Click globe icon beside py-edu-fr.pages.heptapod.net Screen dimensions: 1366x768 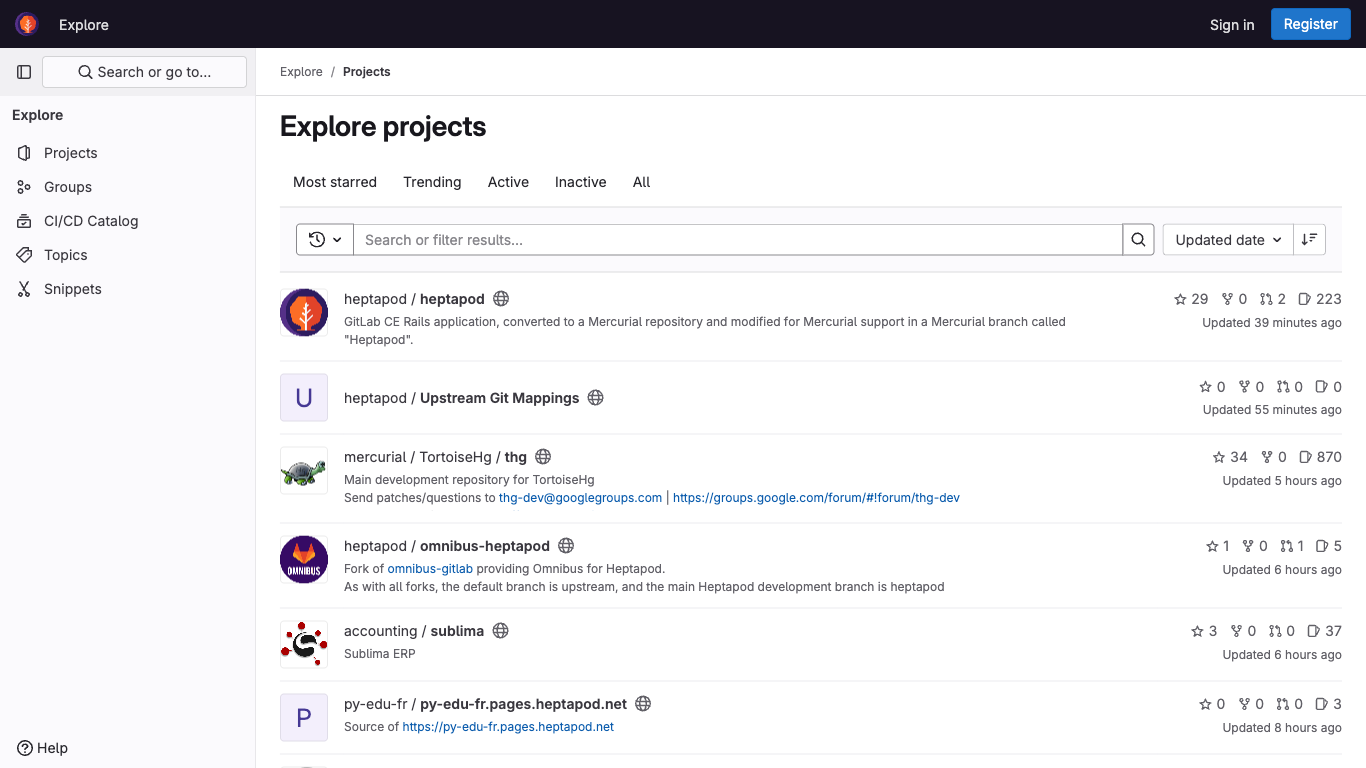[644, 704]
